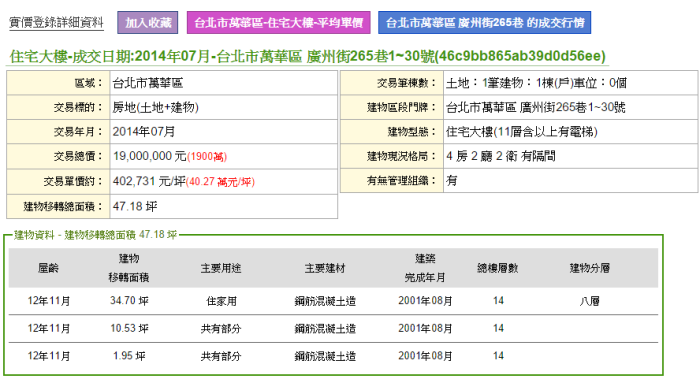Click total floors 14 in the 1.95 坪 row

(x=498, y=356)
